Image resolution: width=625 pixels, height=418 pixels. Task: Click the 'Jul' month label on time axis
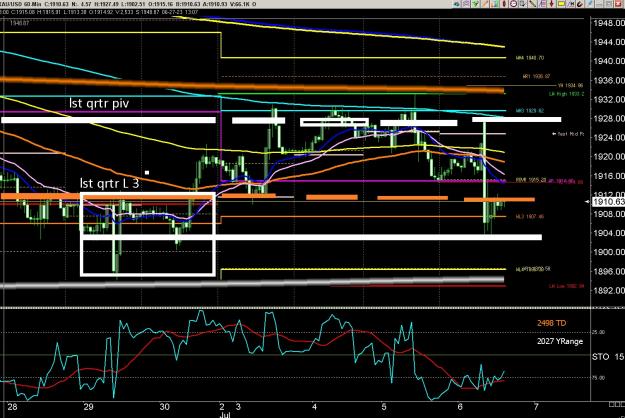pyautogui.click(x=225, y=415)
